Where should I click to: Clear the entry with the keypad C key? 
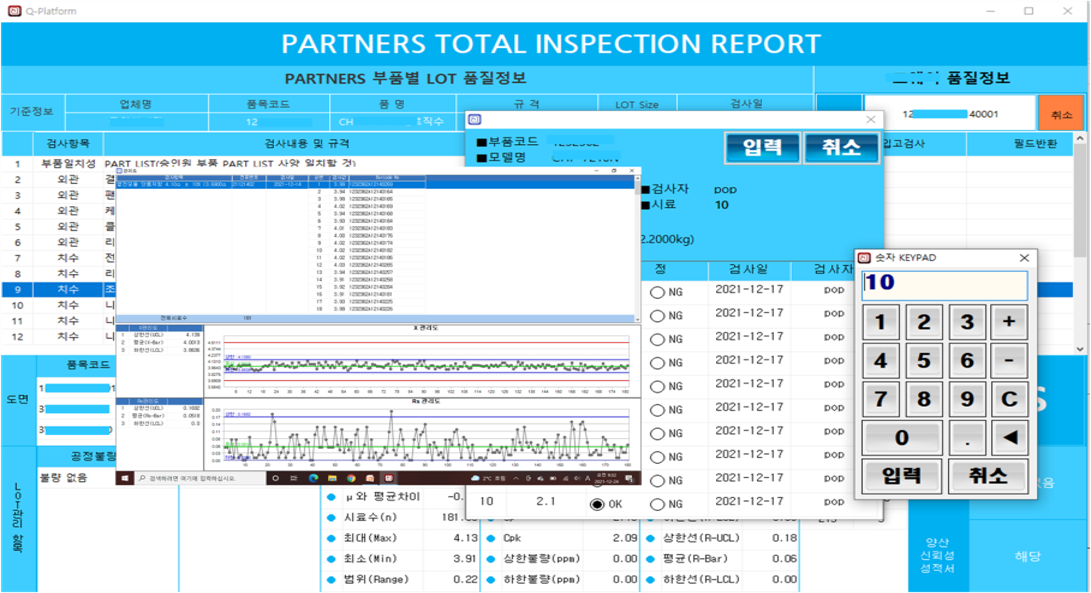1009,399
